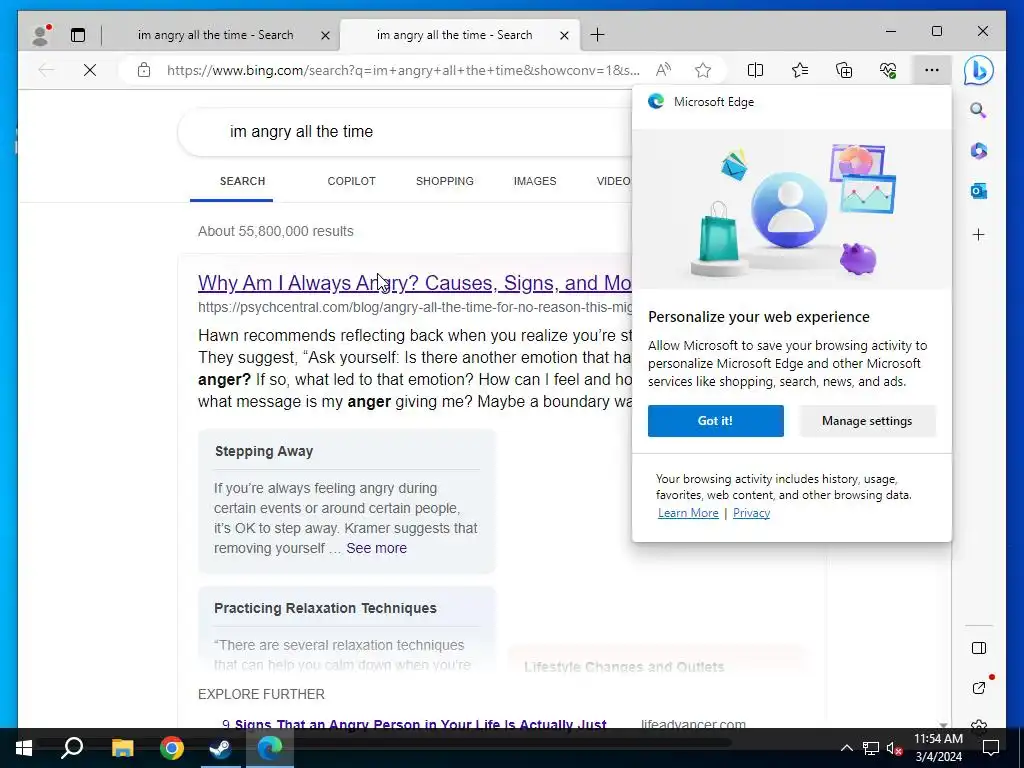Click the 'Stepping Away' card heading

point(264,451)
